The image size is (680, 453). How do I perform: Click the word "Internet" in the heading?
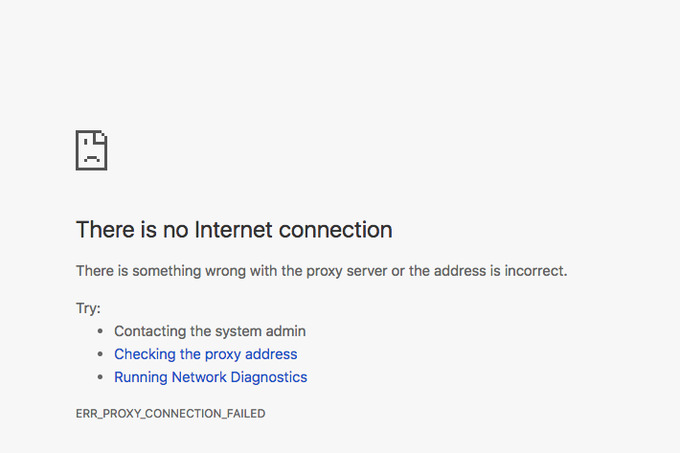[x=234, y=230]
